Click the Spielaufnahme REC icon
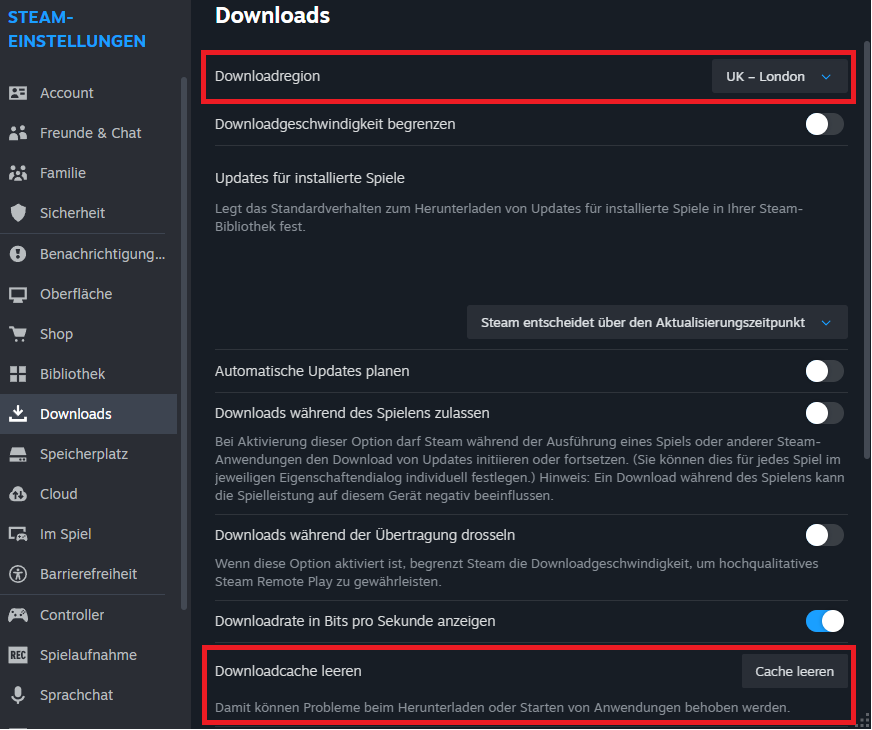The width and height of the screenshot is (872, 730). point(18,655)
